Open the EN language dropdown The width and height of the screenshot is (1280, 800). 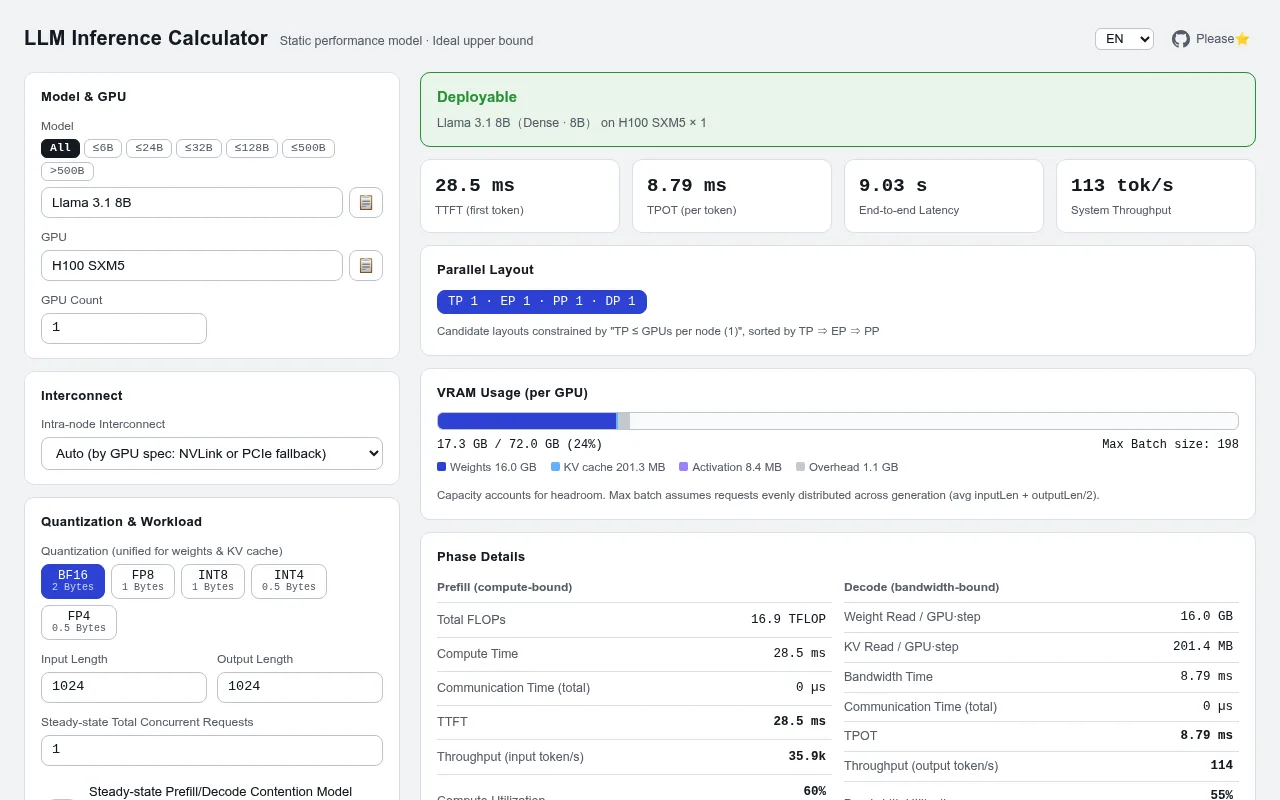point(1124,39)
